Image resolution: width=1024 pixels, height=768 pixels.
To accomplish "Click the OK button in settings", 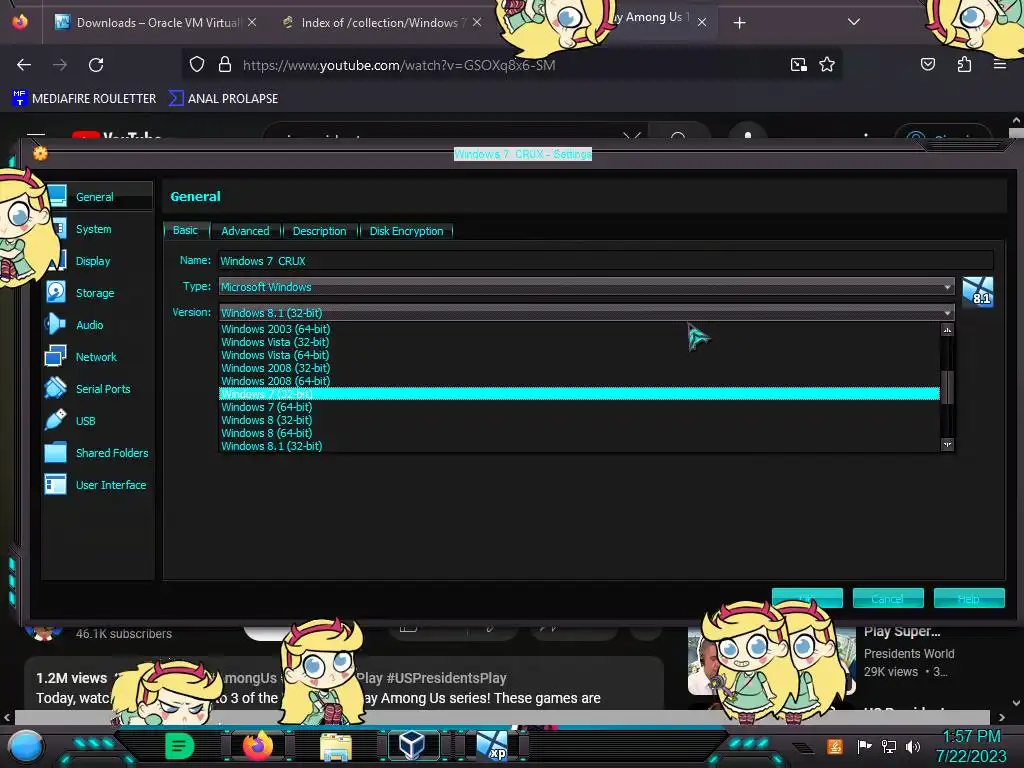I will [807, 598].
